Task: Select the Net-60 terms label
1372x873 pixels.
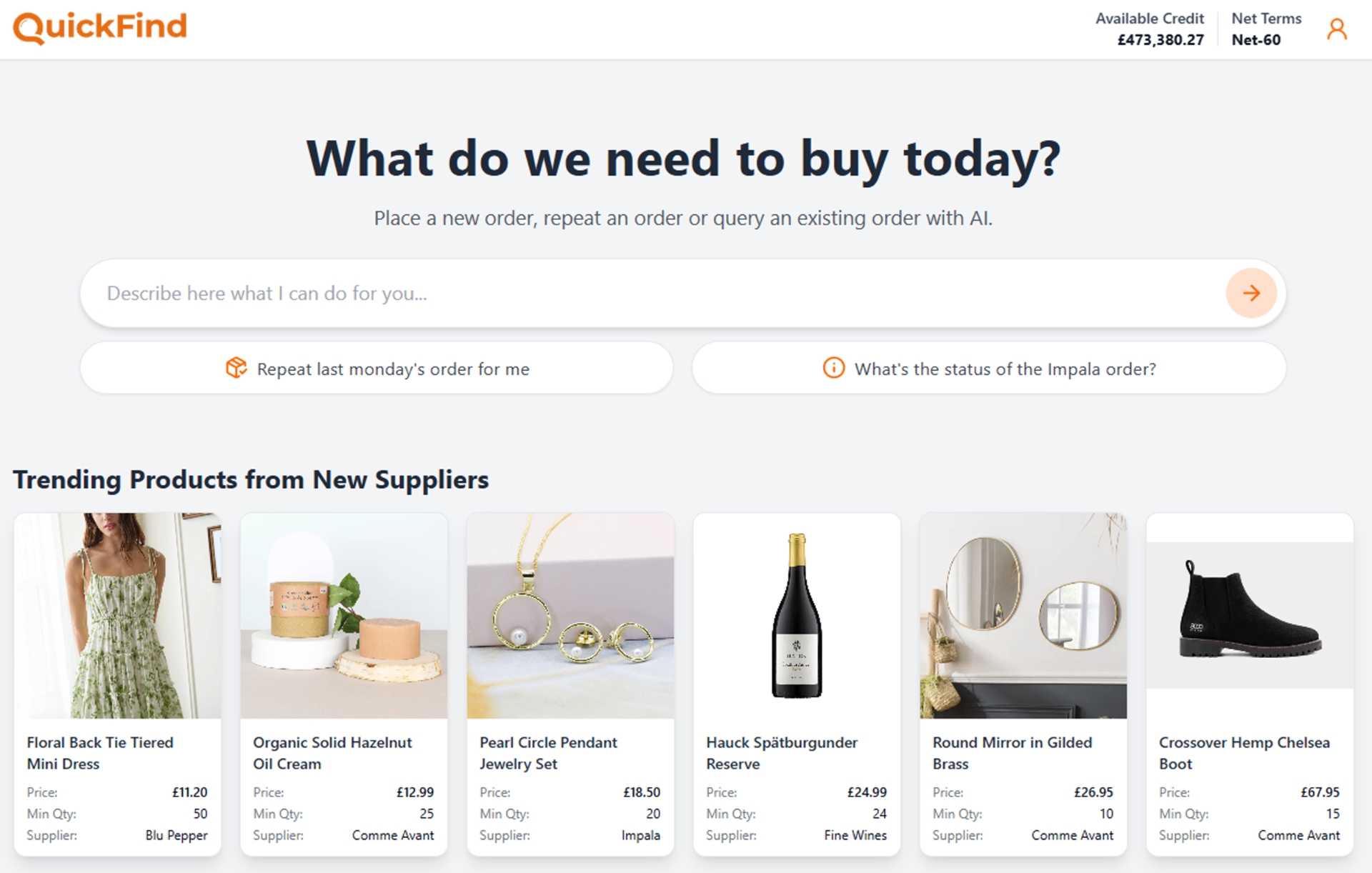Action: [x=1256, y=39]
